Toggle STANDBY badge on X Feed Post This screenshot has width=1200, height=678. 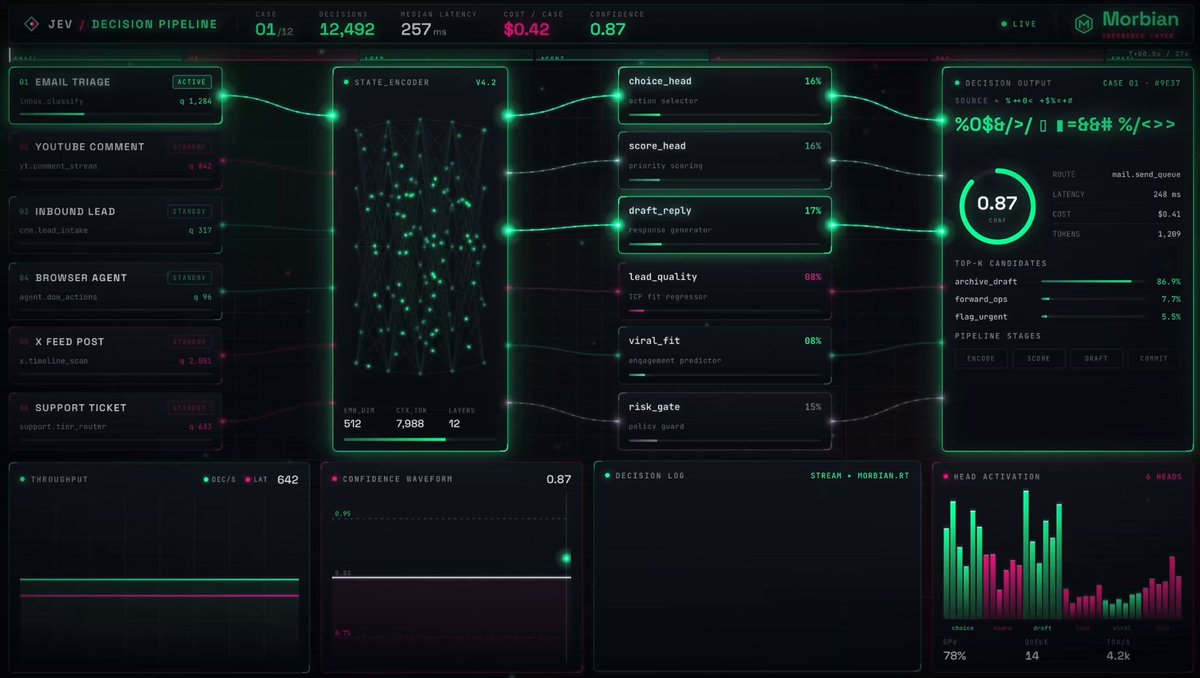[190, 341]
